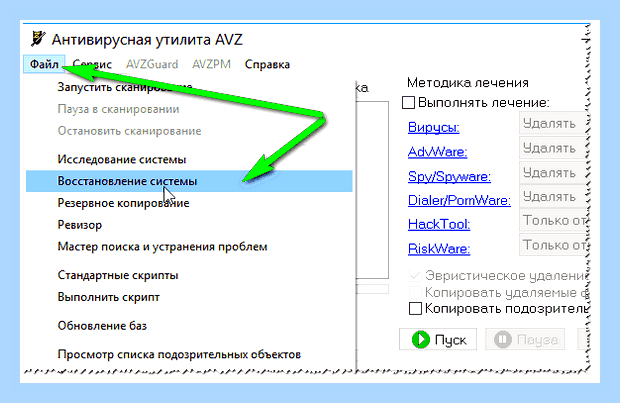
Task: Open the AVZPM menu
Action: click(x=211, y=64)
